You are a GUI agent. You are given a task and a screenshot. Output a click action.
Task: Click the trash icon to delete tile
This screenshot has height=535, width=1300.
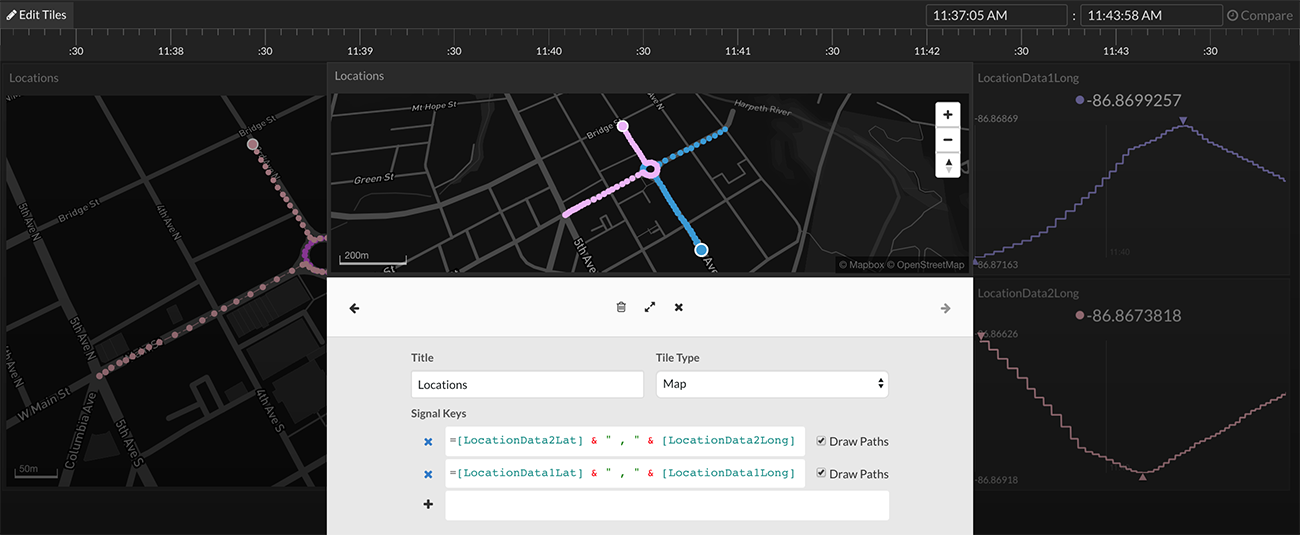tap(621, 308)
